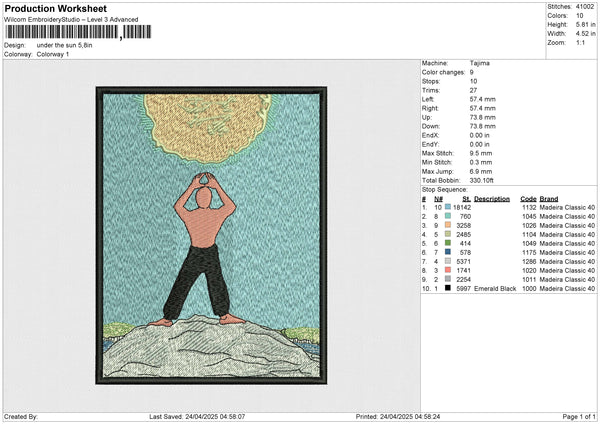Click the Emerald Black description text
The height and width of the screenshot is (424, 600).
(x=495, y=288)
